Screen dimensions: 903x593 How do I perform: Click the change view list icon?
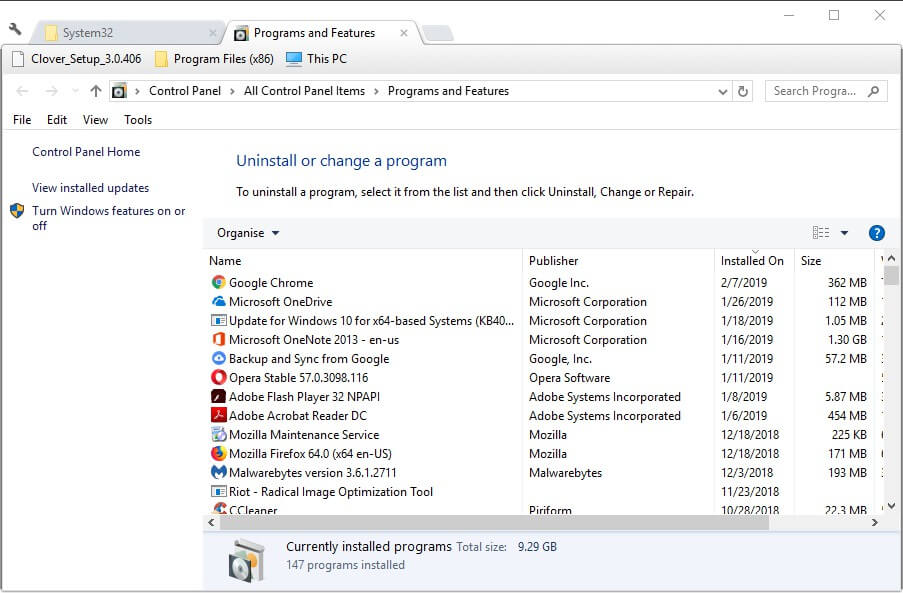[821, 233]
